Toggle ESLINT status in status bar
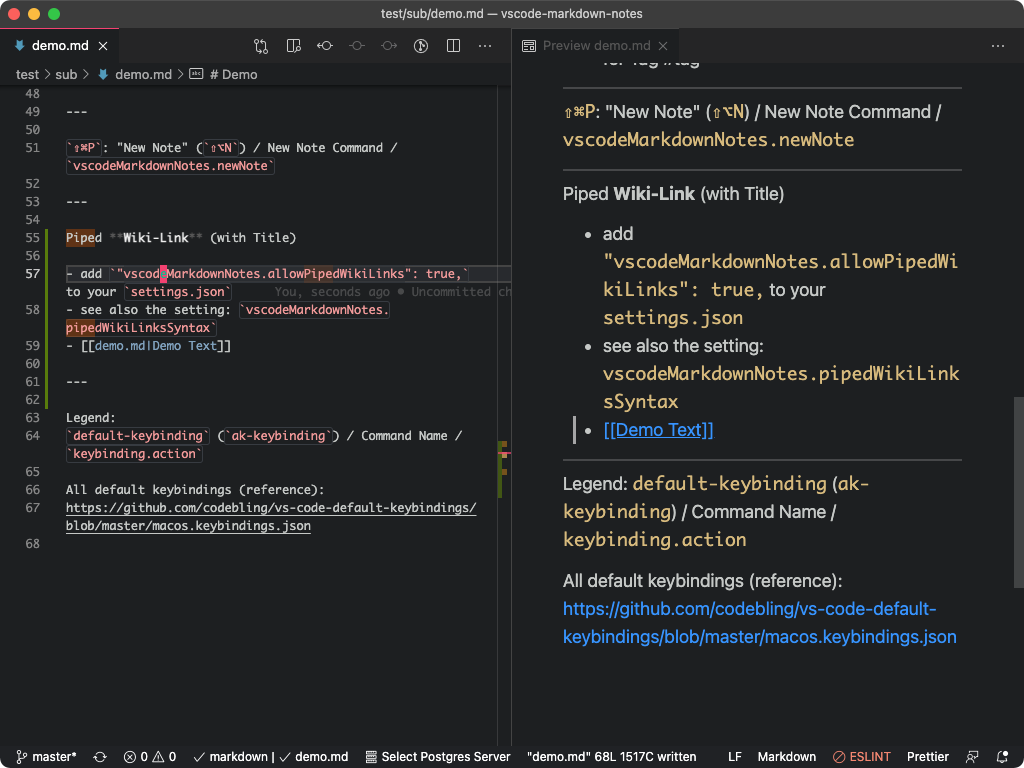Screen dimensions: 1024x768 click(x=861, y=757)
